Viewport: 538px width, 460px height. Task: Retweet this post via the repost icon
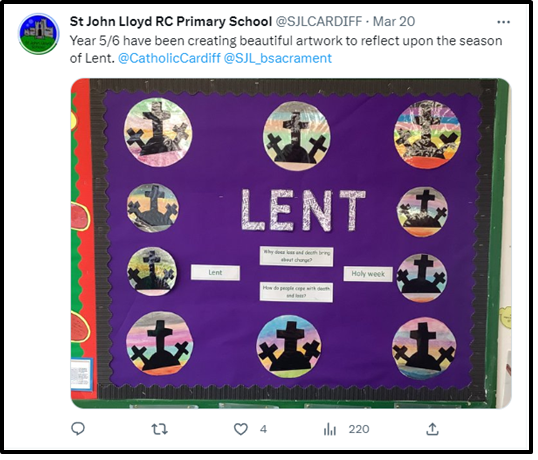point(160,429)
